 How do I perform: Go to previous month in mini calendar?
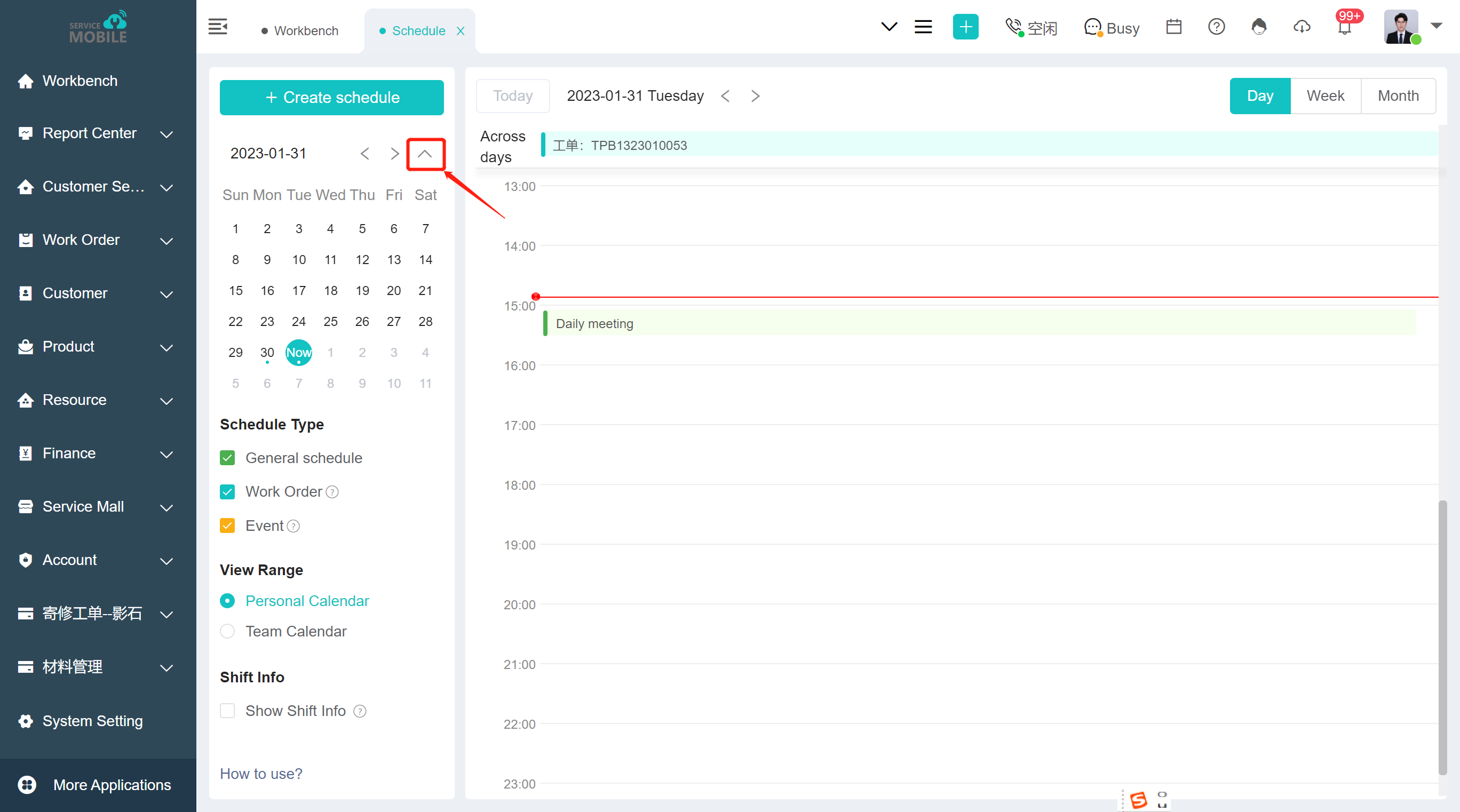click(x=364, y=154)
